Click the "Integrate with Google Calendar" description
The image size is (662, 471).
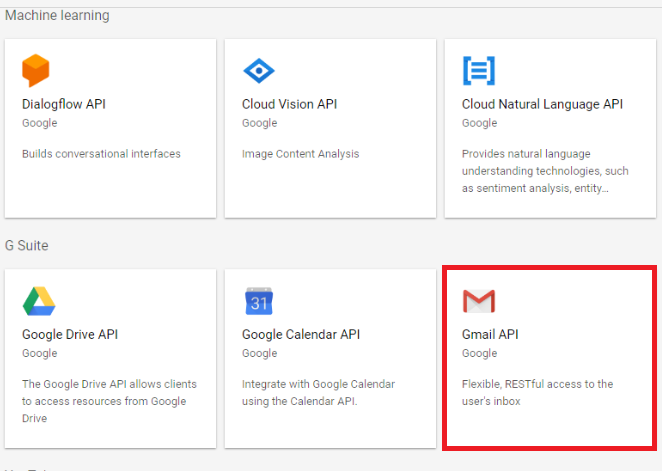coord(318,393)
